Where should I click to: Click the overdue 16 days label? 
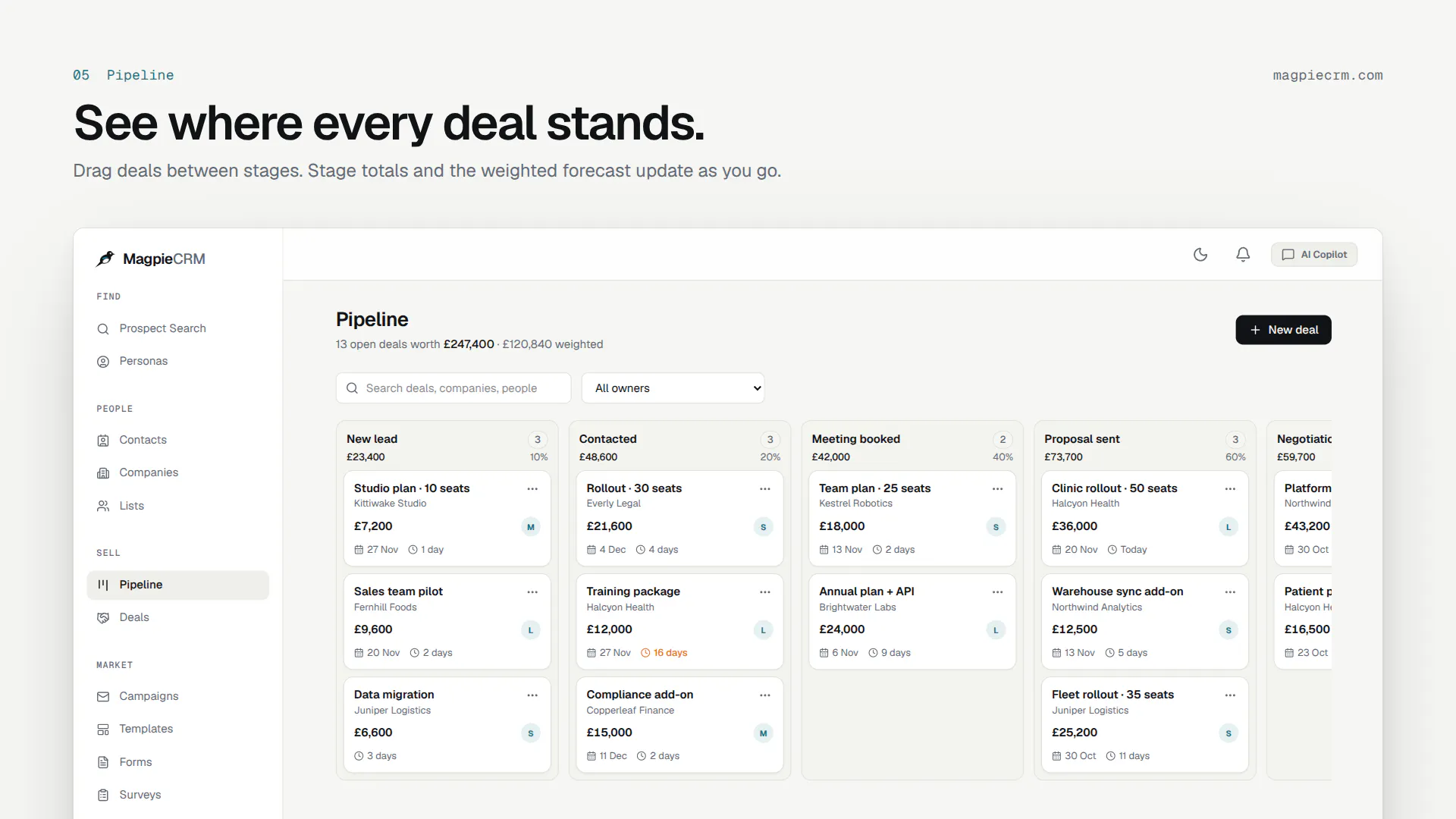pyautogui.click(x=664, y=653)
